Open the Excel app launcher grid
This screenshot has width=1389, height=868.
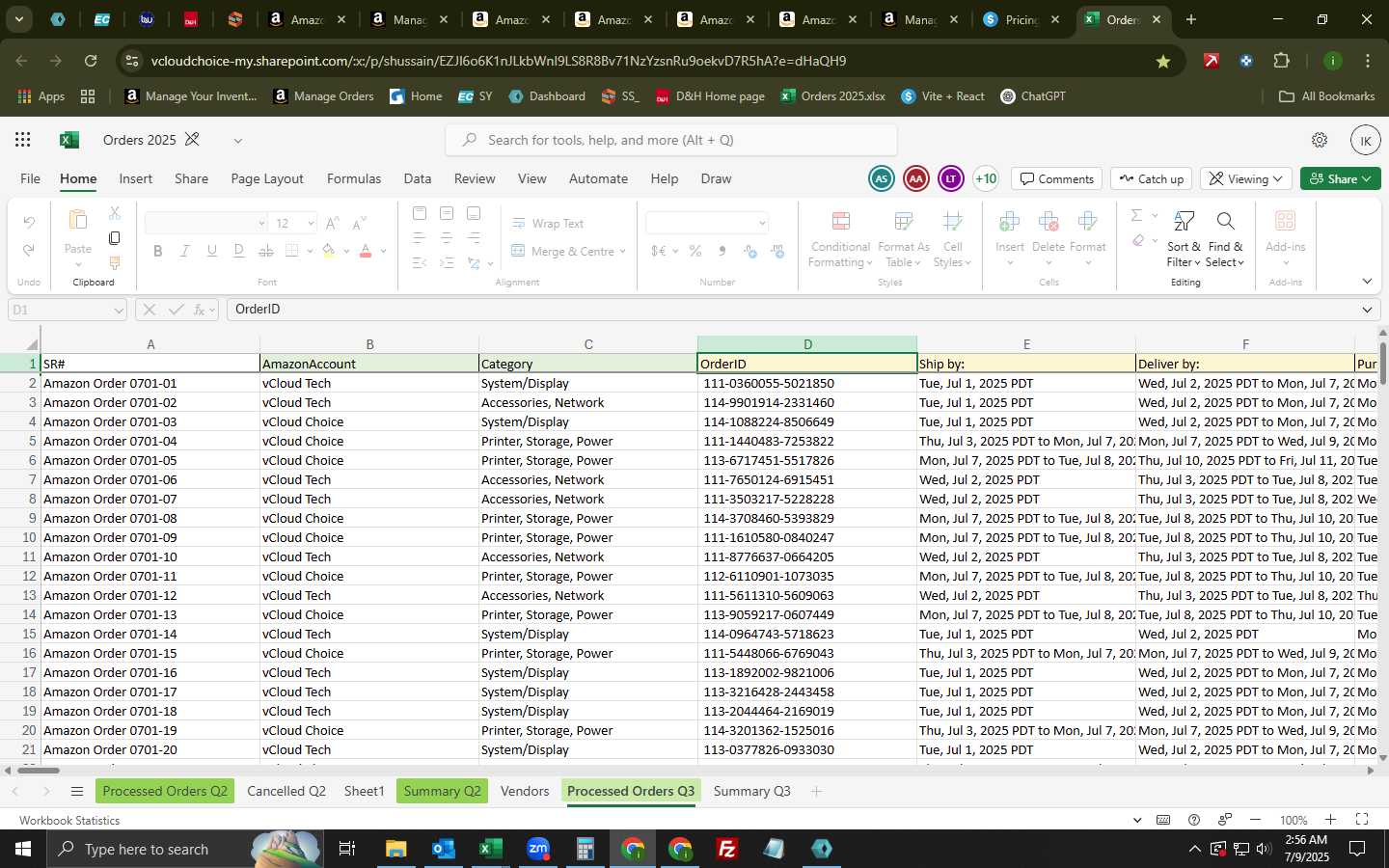click(x=22, y=140)
